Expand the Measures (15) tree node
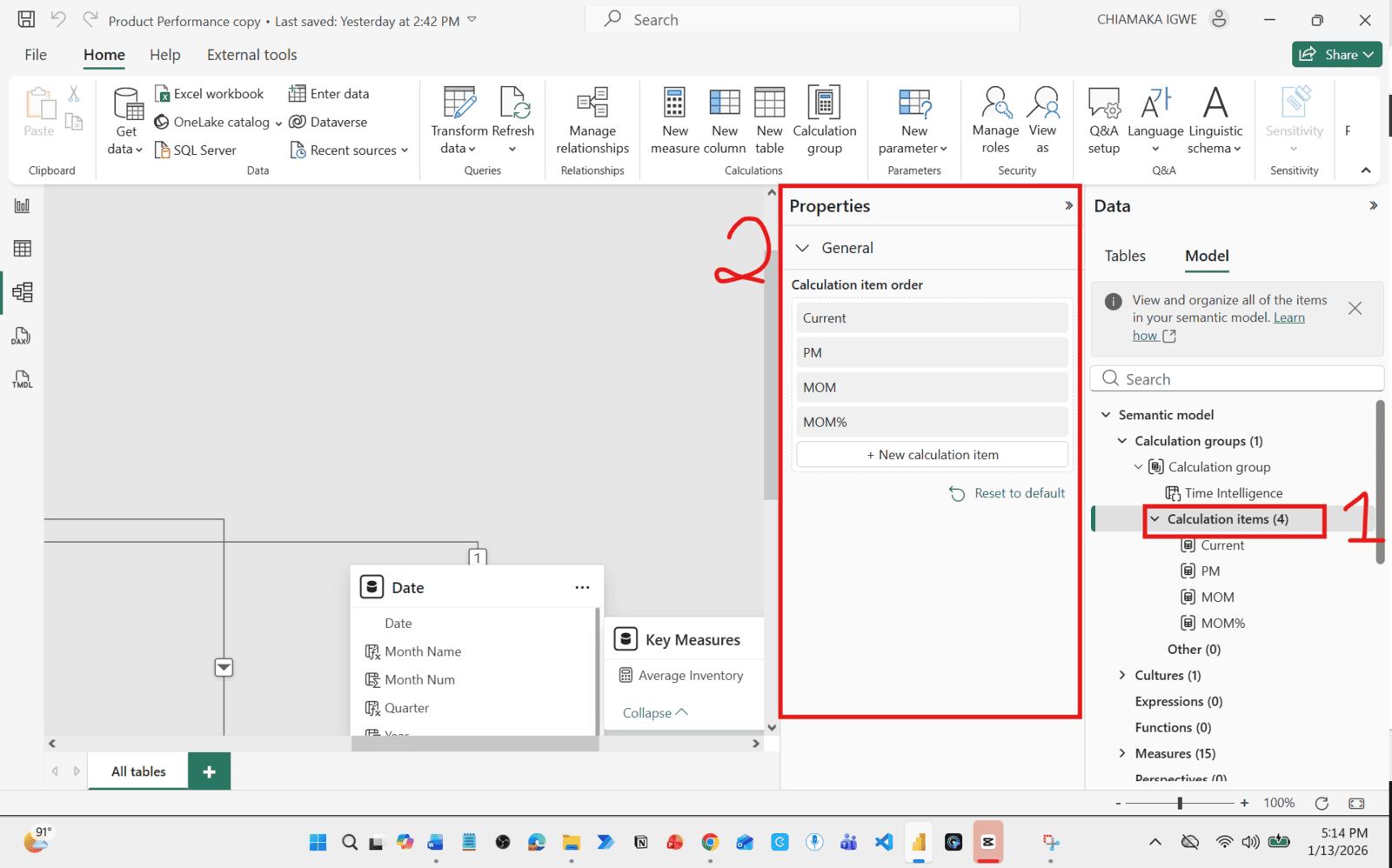1392x868 pixels. click(1122, 753)
